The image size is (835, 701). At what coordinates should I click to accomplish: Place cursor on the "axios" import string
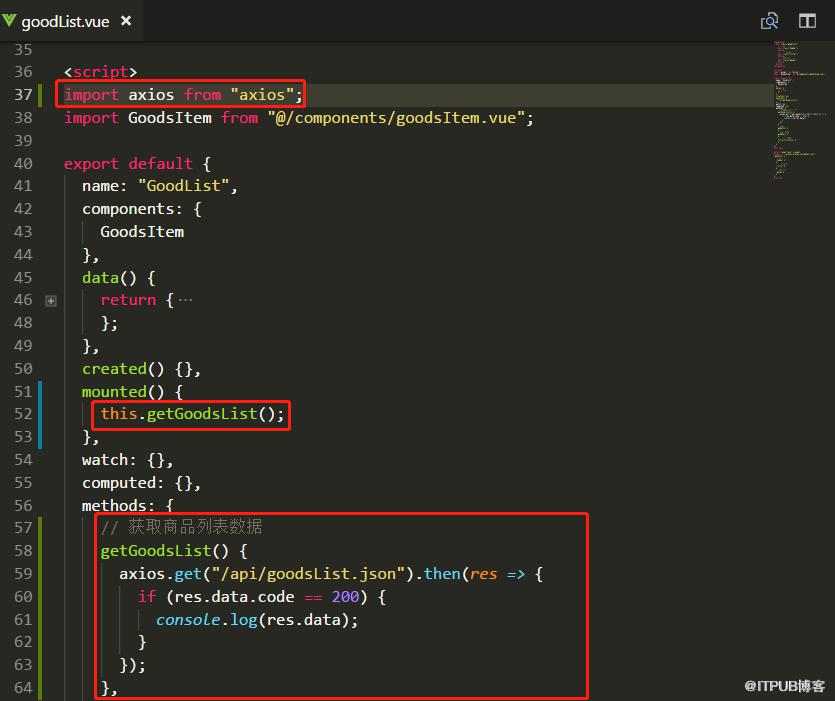[x=262, y=95]
